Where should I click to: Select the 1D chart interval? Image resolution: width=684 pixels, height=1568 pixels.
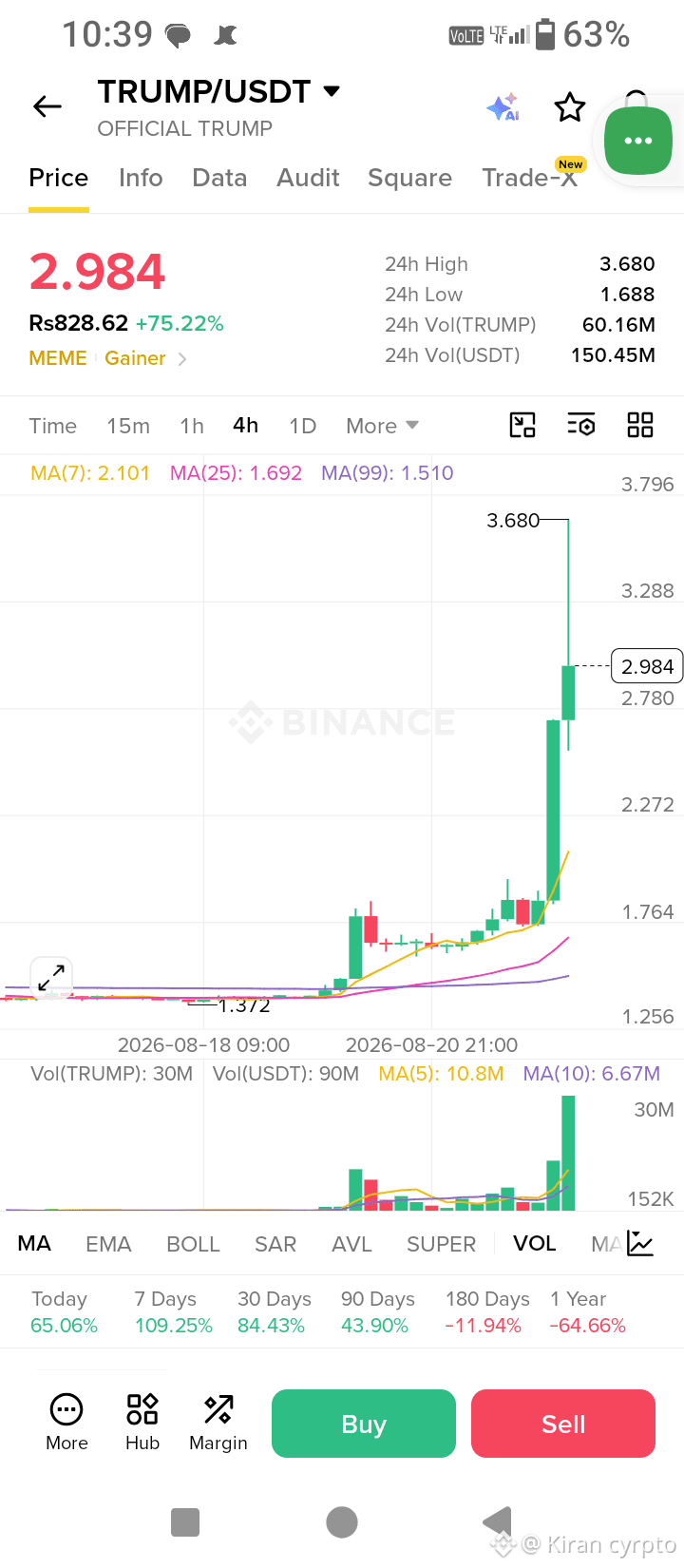(x=302, y=426)
